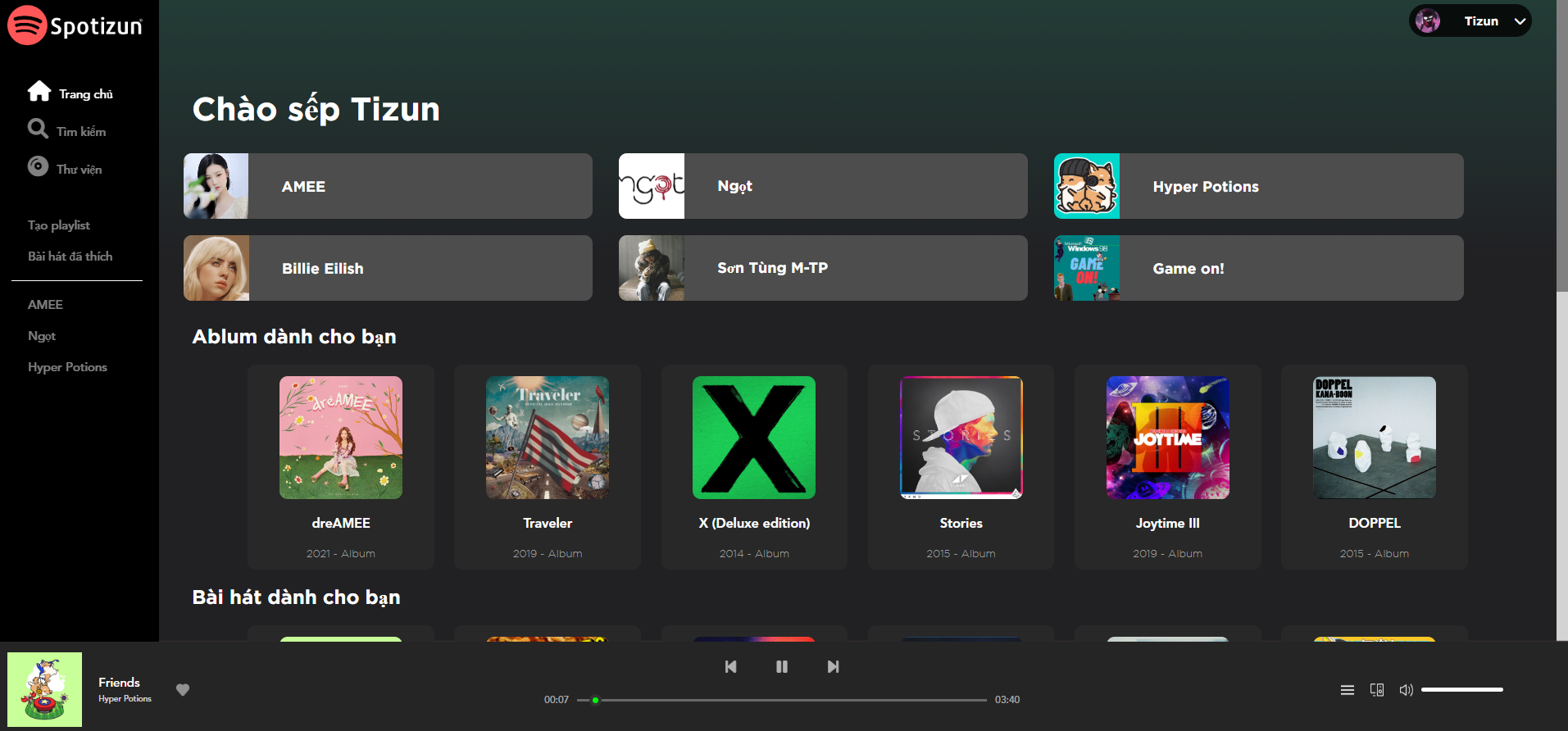Open the Game on! shortcut card
Screen dimensions: 1568x731
click(x=1259, y=268)
